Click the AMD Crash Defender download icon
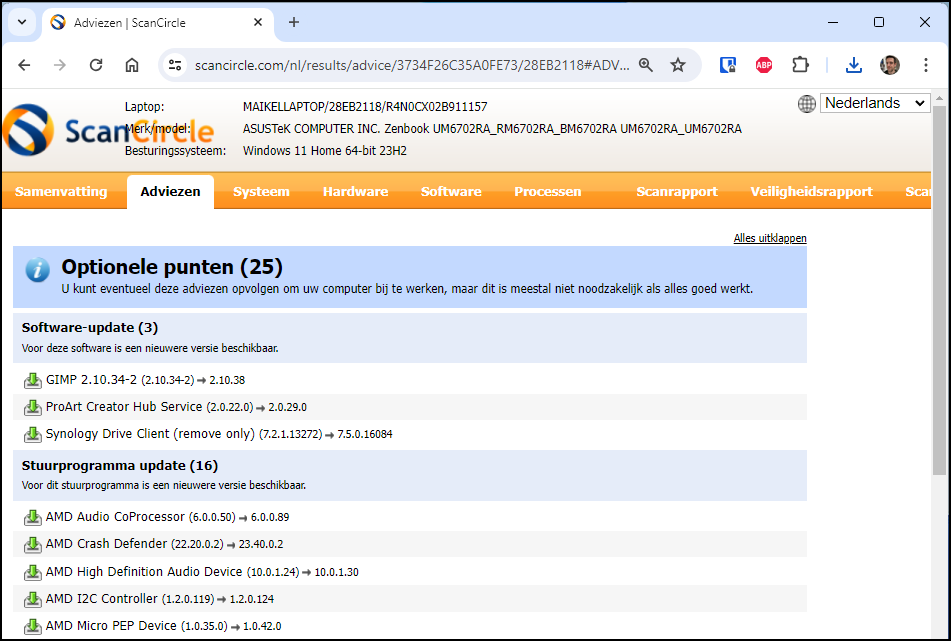 coord(32,545)
